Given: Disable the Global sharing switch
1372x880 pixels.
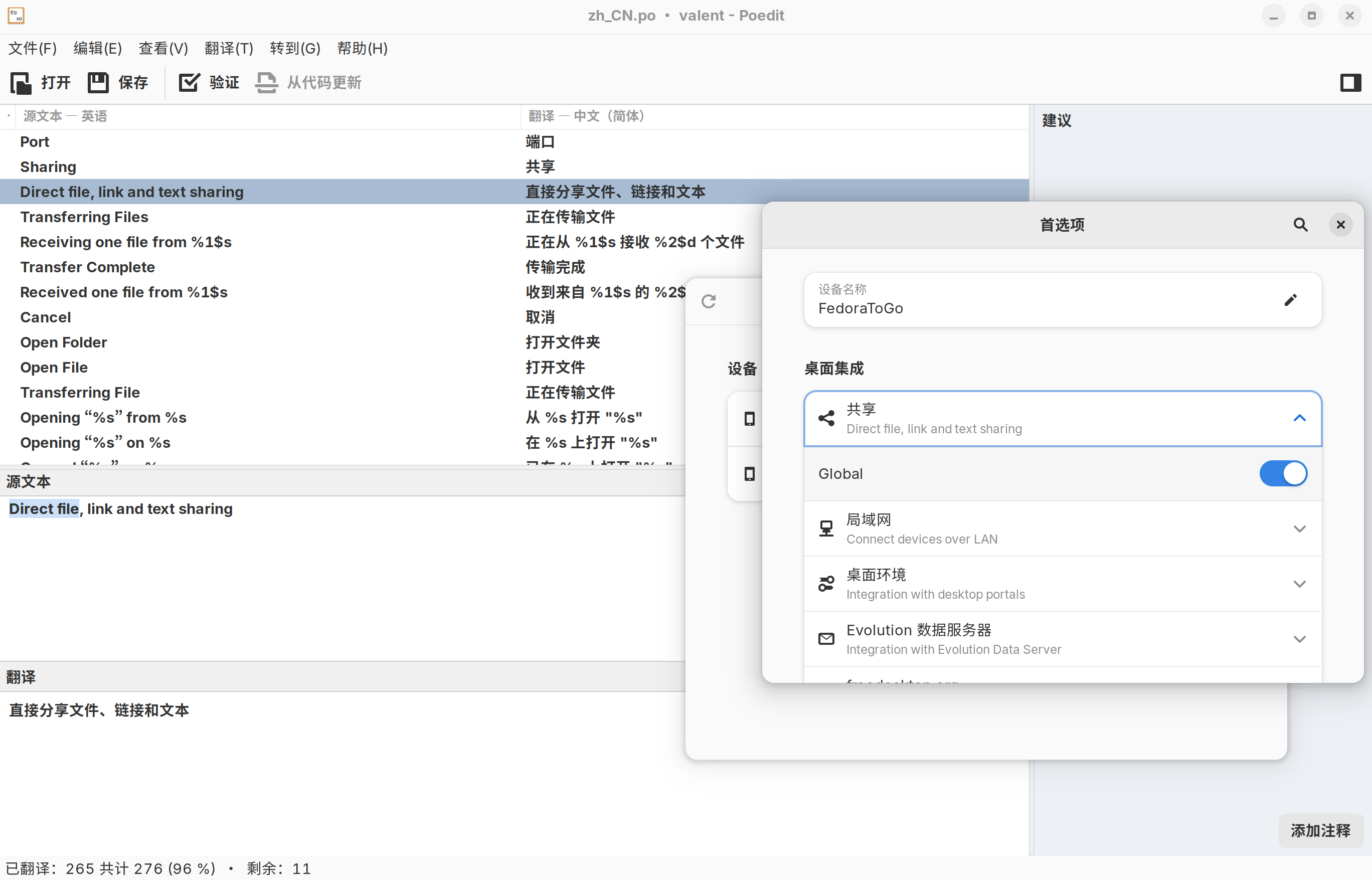Looking at the screenshot, I should 1283,474.
